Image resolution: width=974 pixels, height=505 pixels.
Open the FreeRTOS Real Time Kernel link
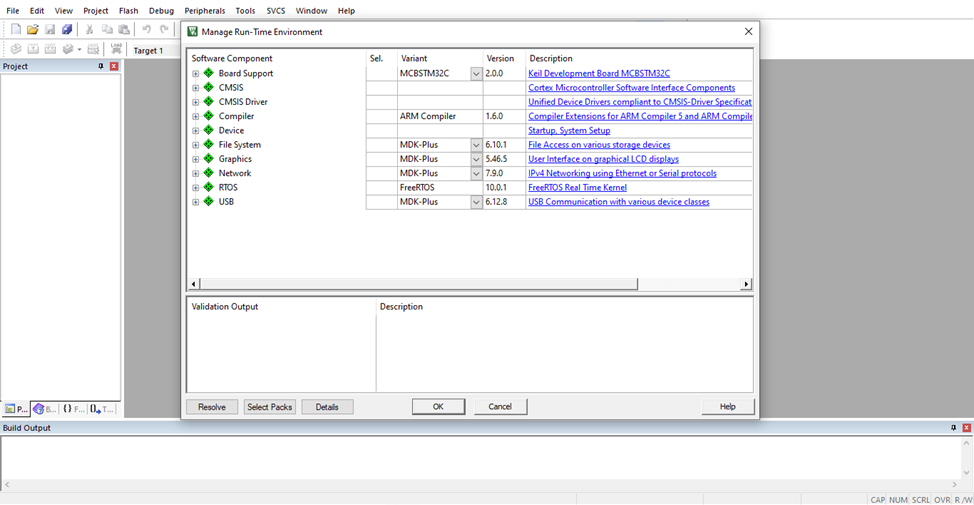point(577,188)
